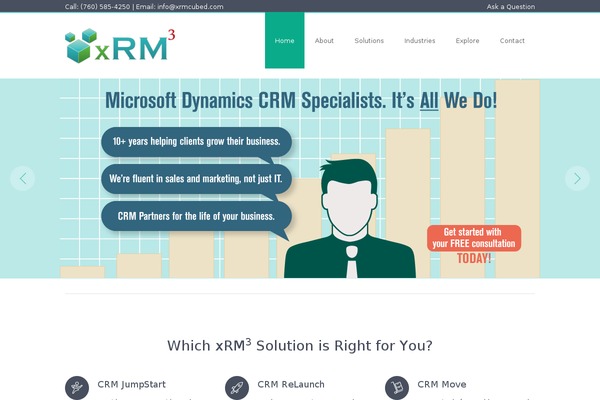Image resolution: width=600 pixels, height=400 pixels.
Task: Open the CRM JumpStart heading link
Action: point(131,384)
